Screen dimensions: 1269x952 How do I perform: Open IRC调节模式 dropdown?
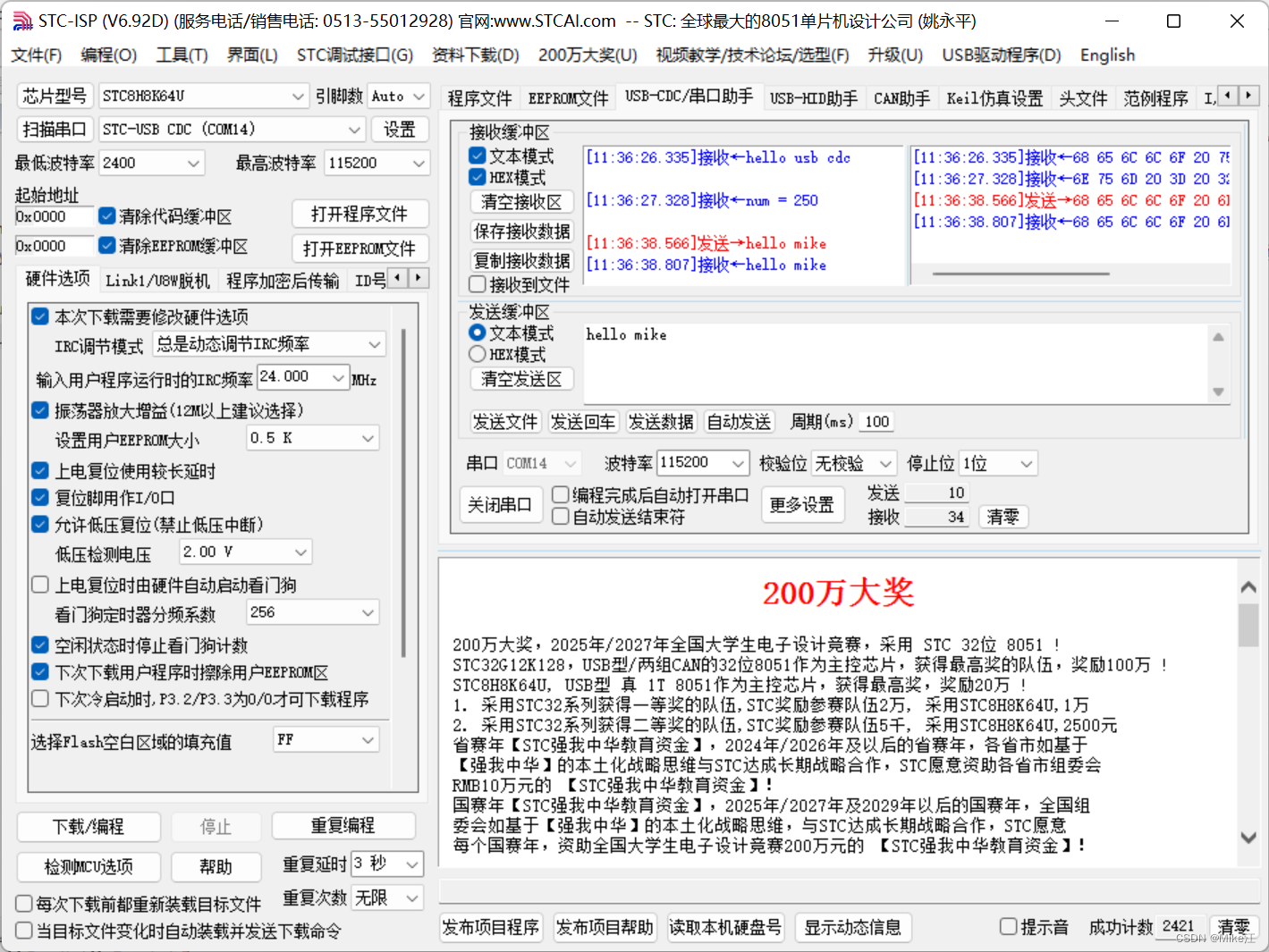point(269,344)
